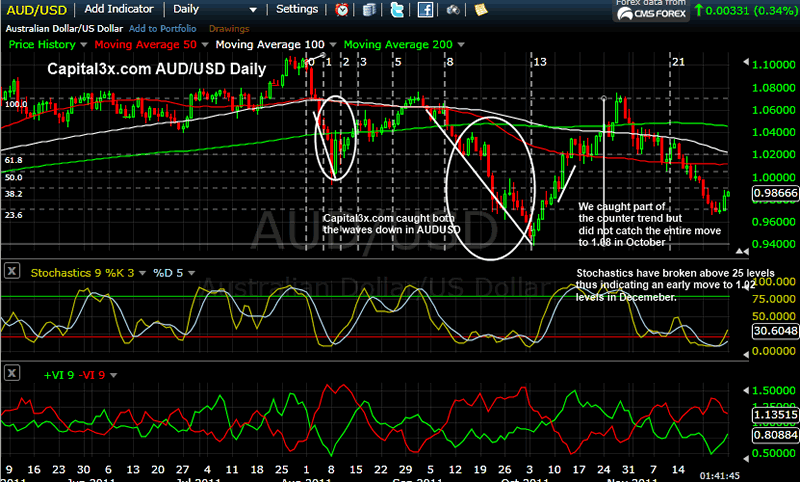Expand Stochastics 9 %K 3 settings arrow

pyautogui.click(x=142, y=273)
